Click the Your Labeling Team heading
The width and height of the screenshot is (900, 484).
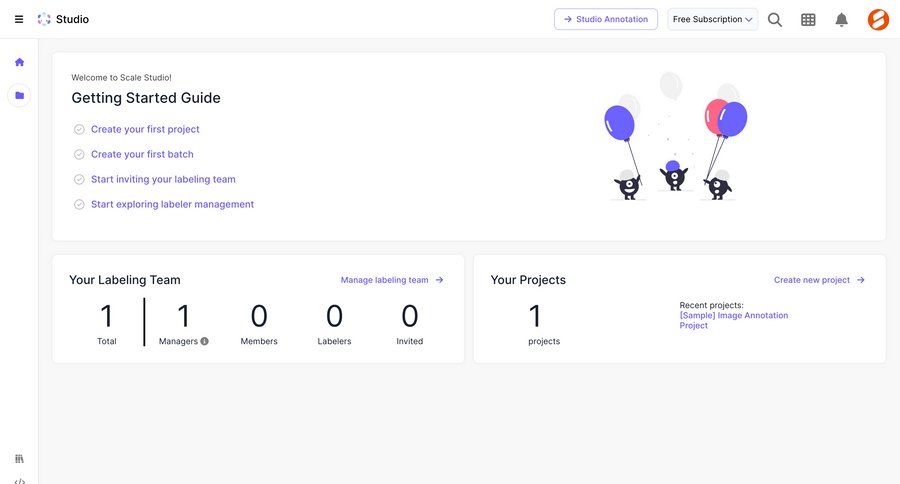[125, 280]
